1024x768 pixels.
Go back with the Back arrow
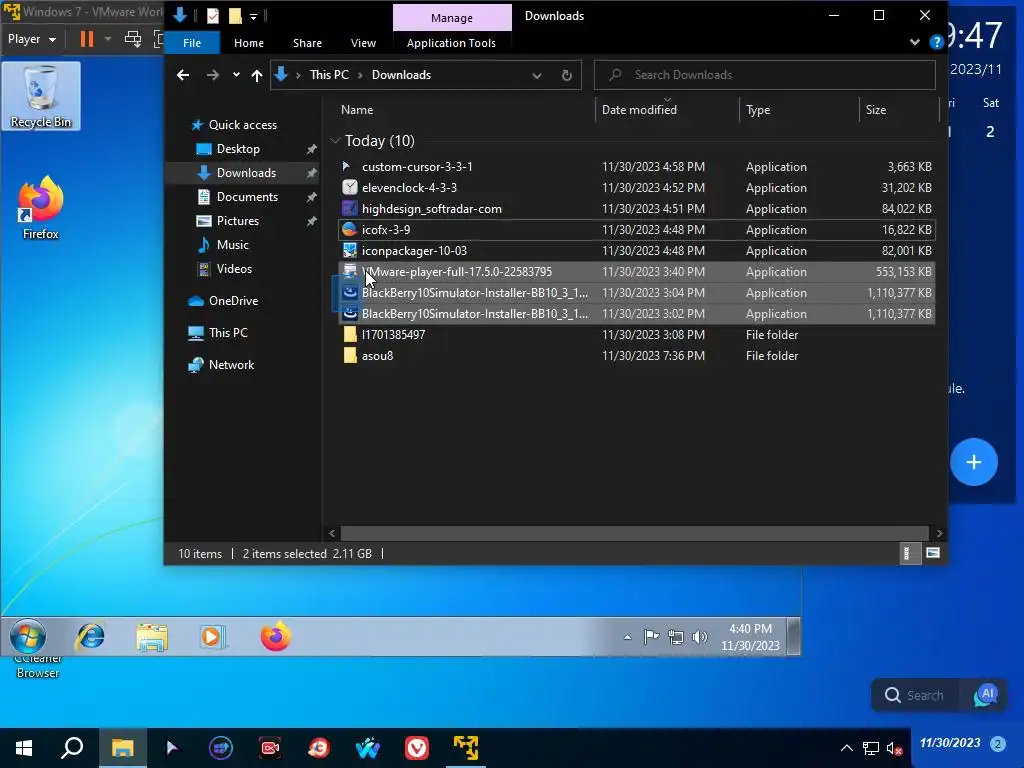click(183, 75)
